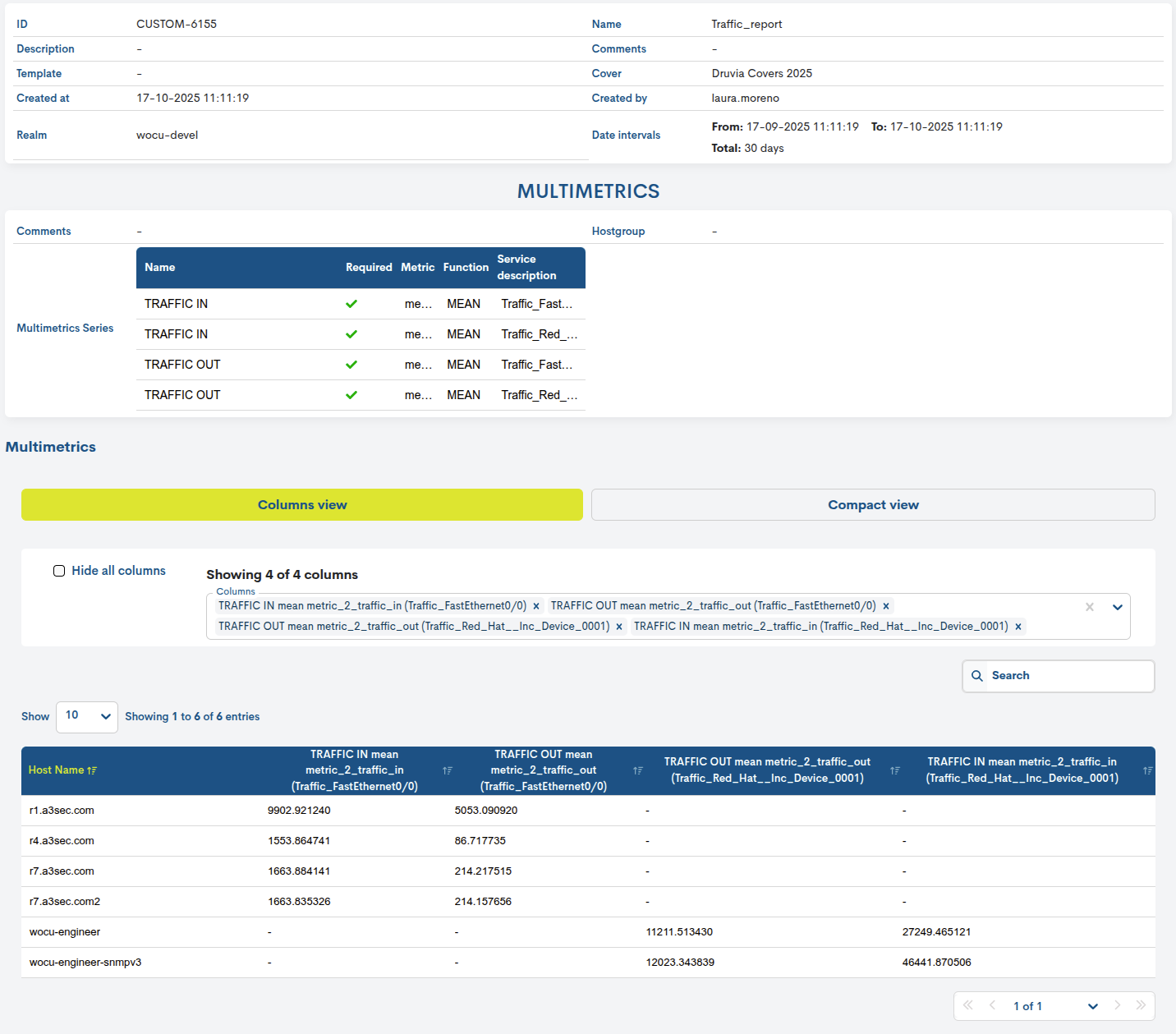
Task: Switch to Compact view
Action: tap(873, 505)
